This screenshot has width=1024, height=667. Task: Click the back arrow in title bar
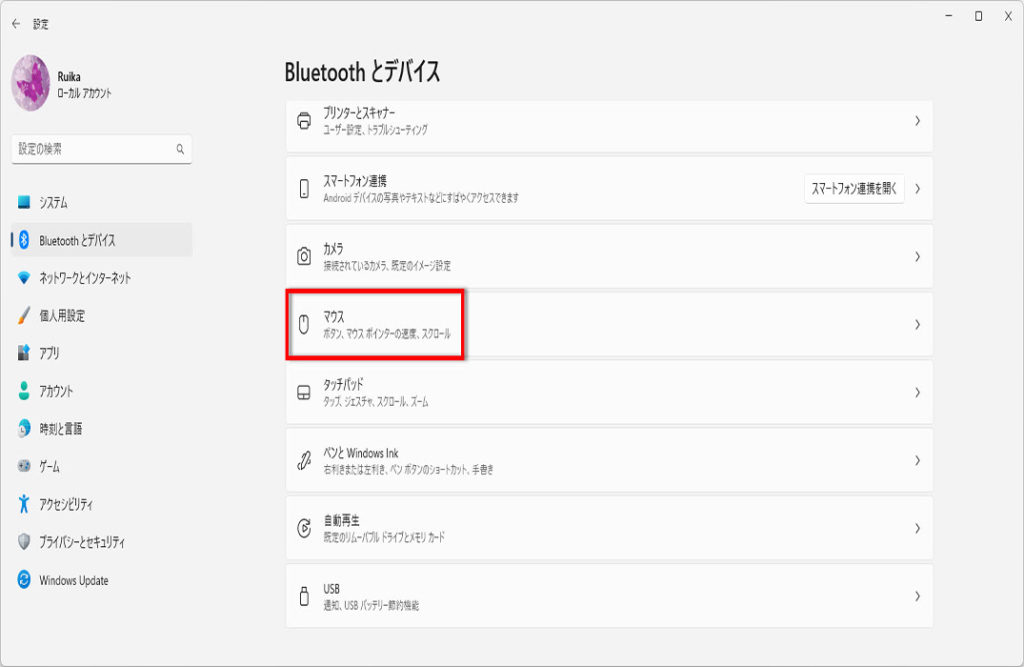16,24
